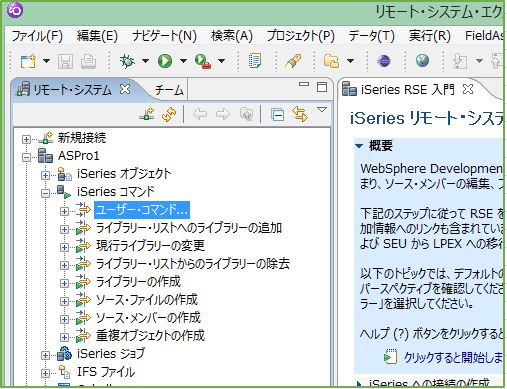Close the リモート・システム view tab
The width and height of the screenshot is (507, 389).
pyautogui.click(x=125, y=89)
